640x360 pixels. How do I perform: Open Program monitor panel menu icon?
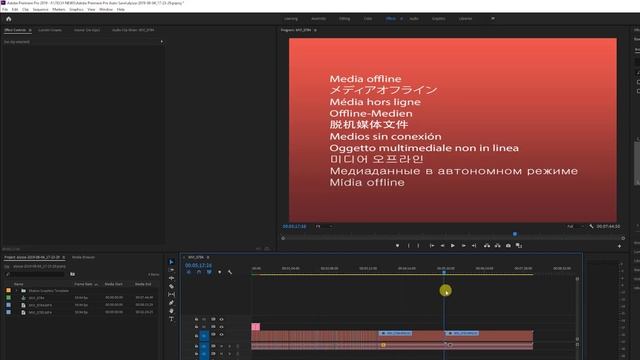pos(315,30)
